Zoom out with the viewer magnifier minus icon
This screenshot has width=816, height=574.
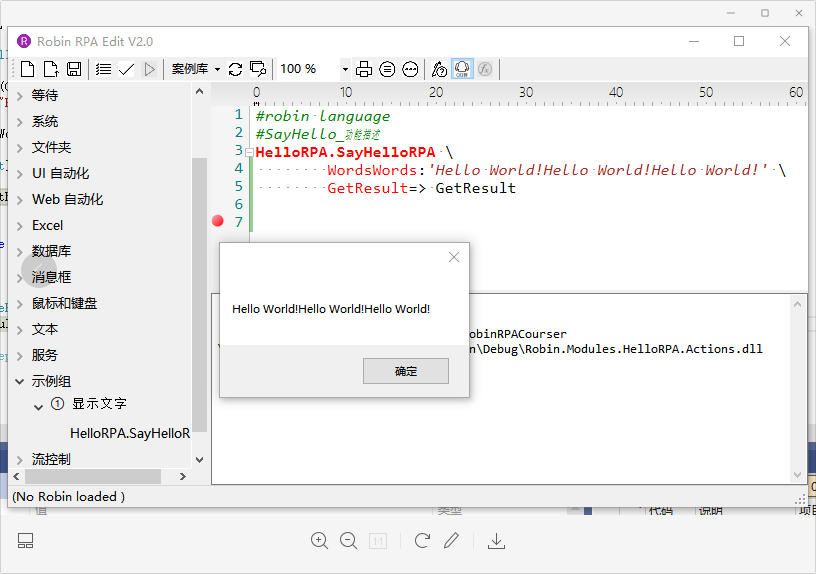click(x=348, y=541)
